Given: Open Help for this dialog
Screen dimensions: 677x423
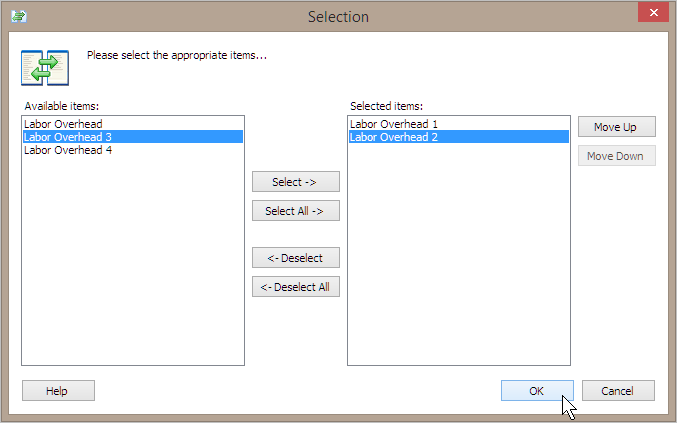Looking at the screenshot, I should (58, 391).
